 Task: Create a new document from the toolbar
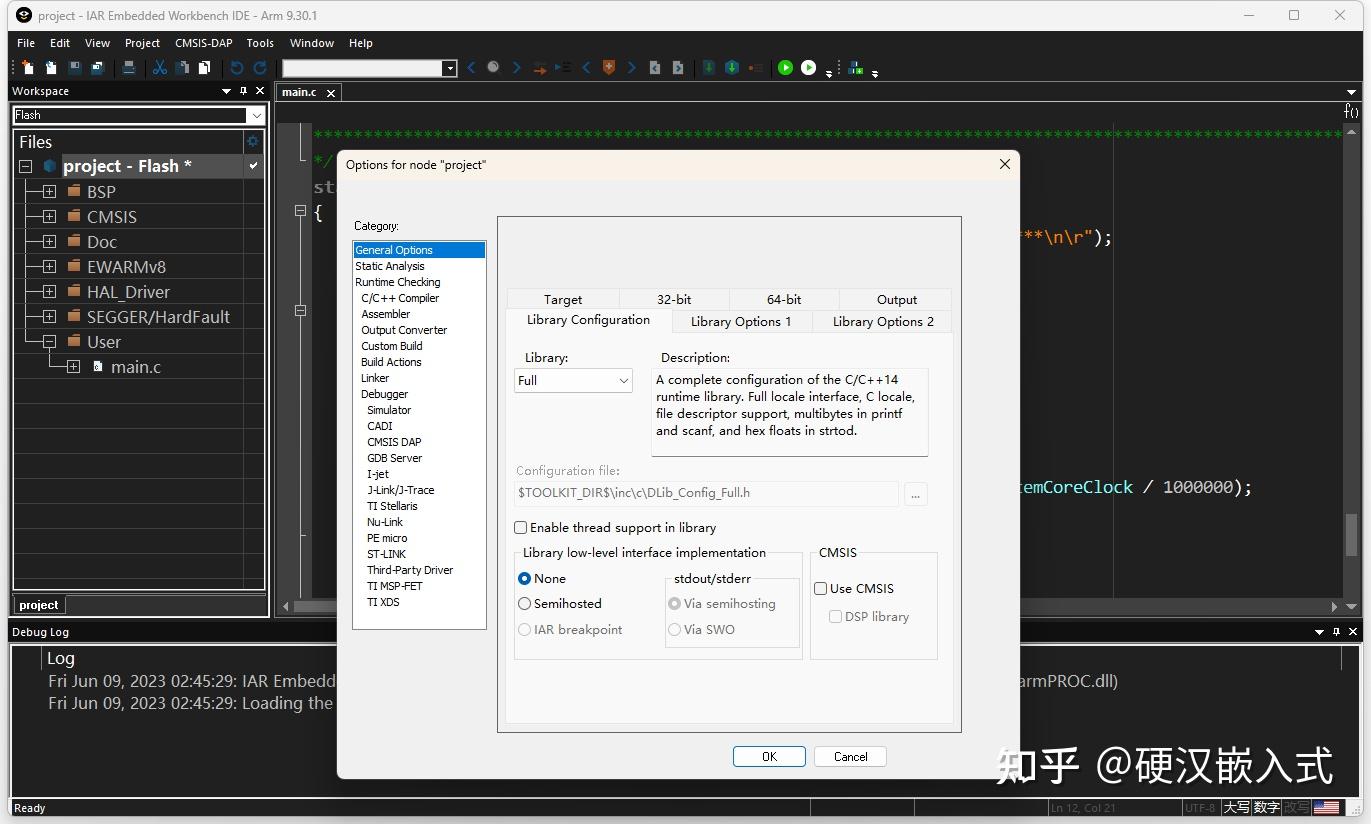pyautogui.click(x=28, y=68)
